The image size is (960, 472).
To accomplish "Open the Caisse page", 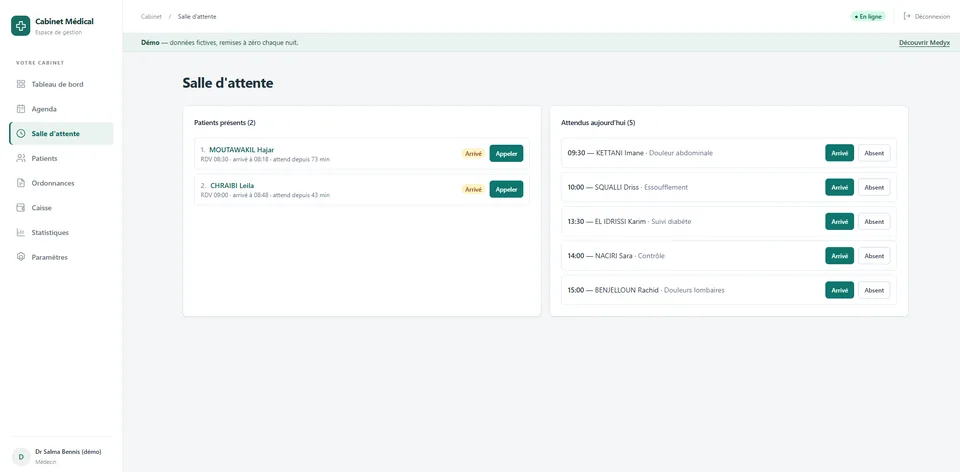I will (x=61, y=208).
